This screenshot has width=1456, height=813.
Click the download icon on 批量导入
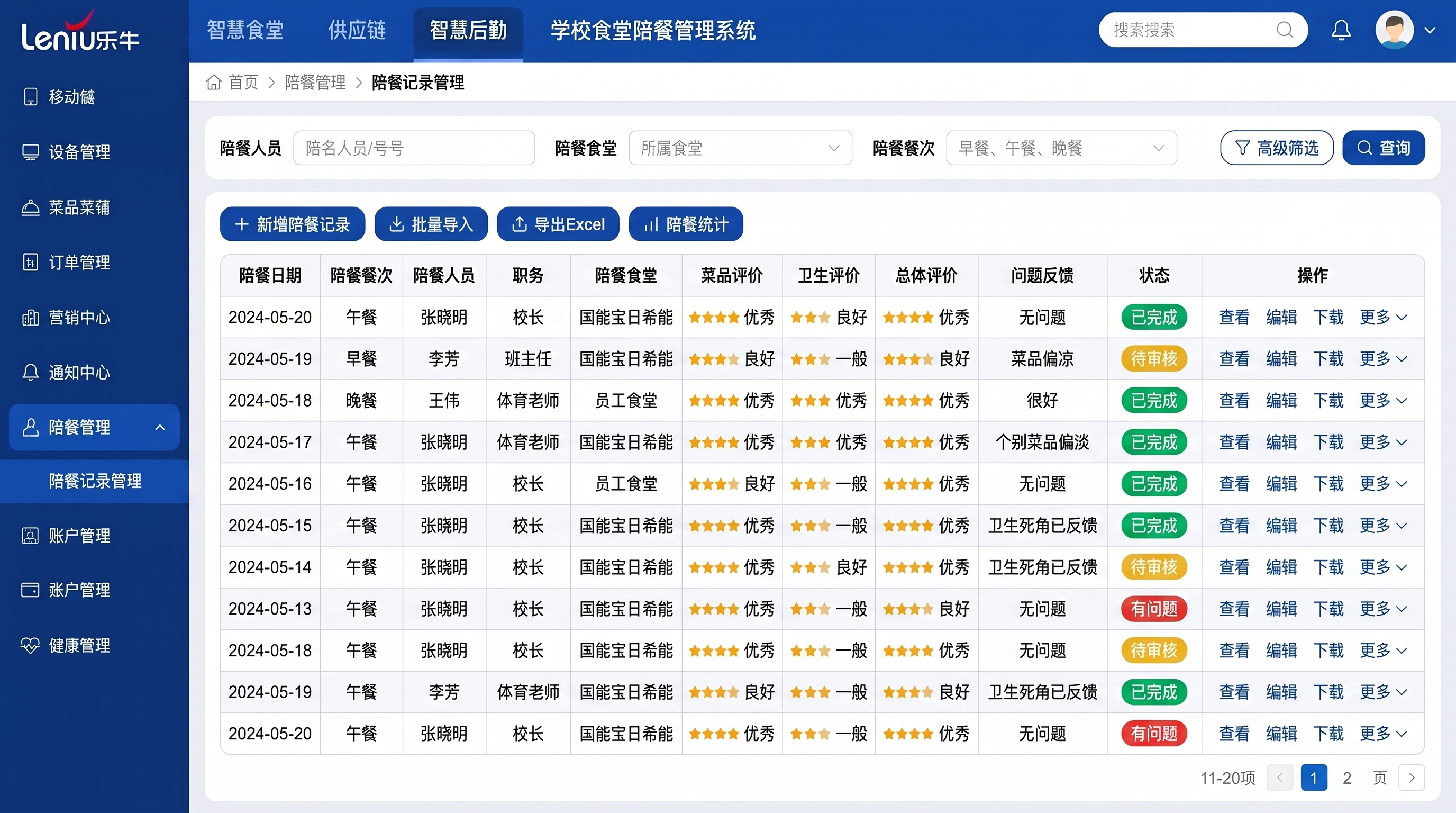(397, 224)
